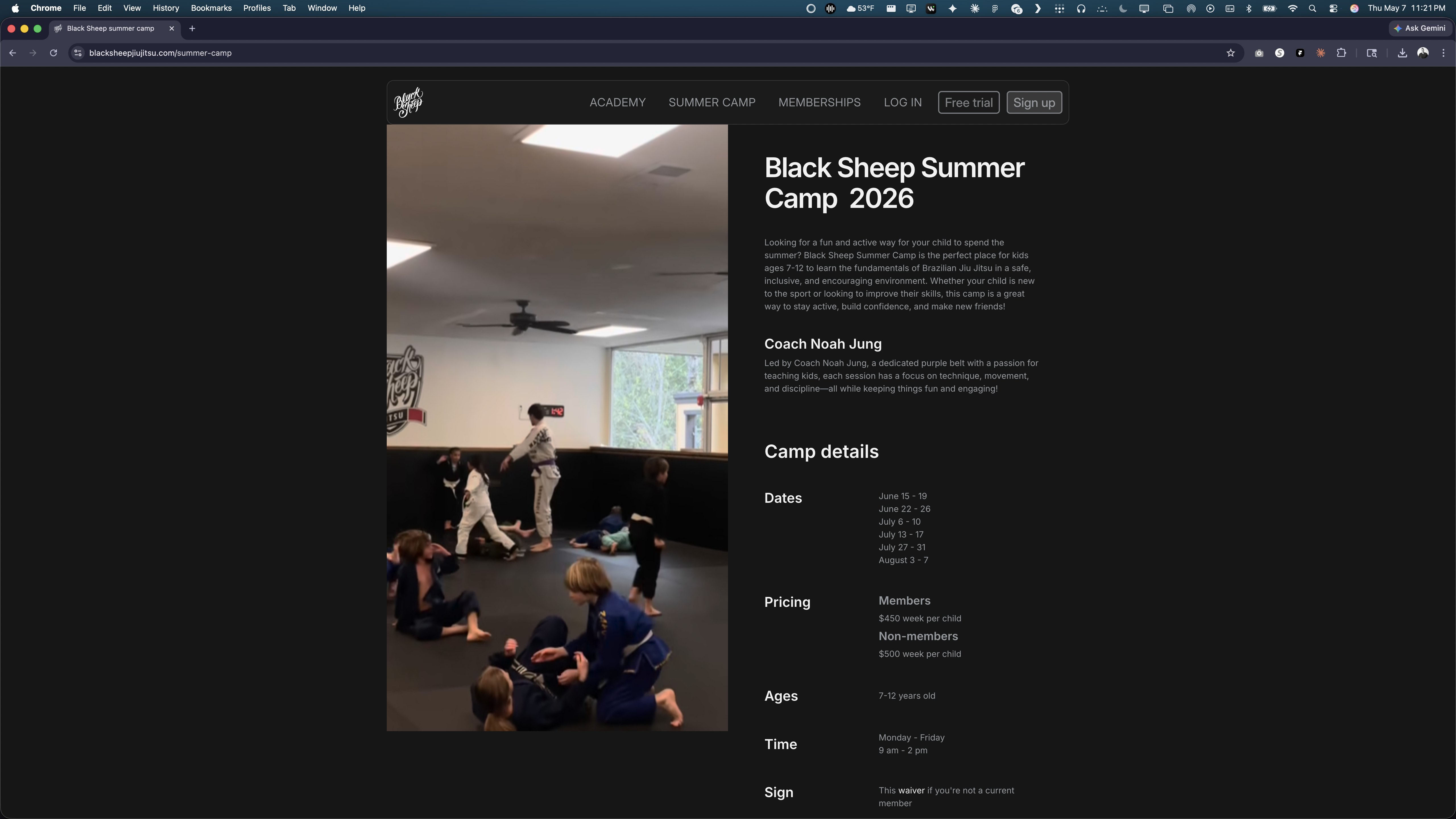This screenshot has width=1456, height=819.
Task: Open the Chrome application menu
Action: point(46,8)
